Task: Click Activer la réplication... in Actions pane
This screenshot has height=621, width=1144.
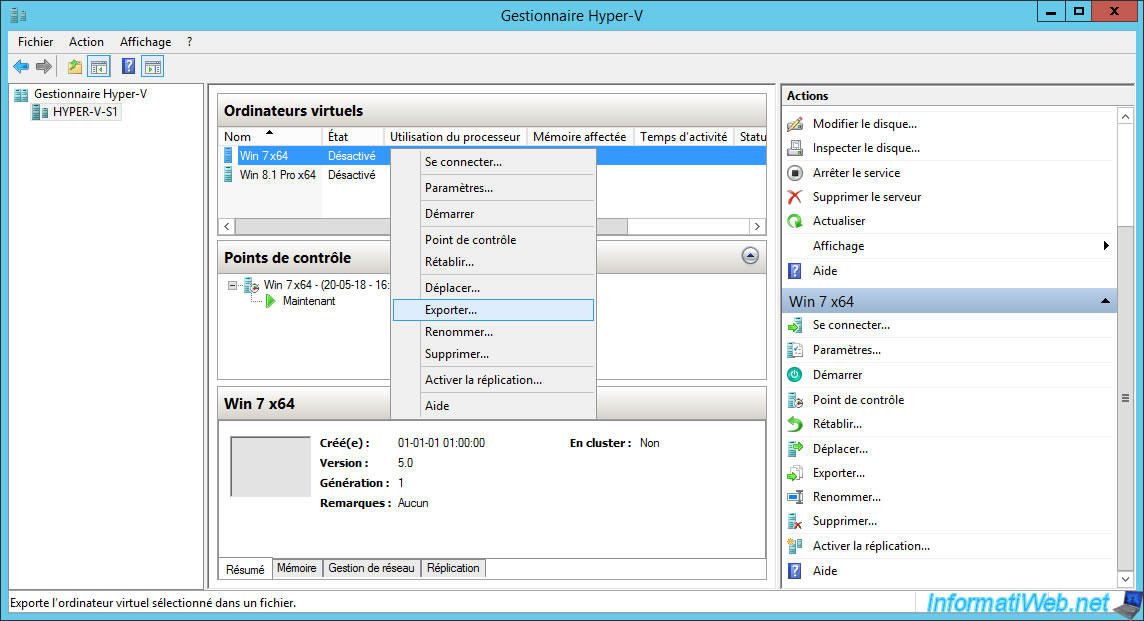Action: [x=871, y=546]
